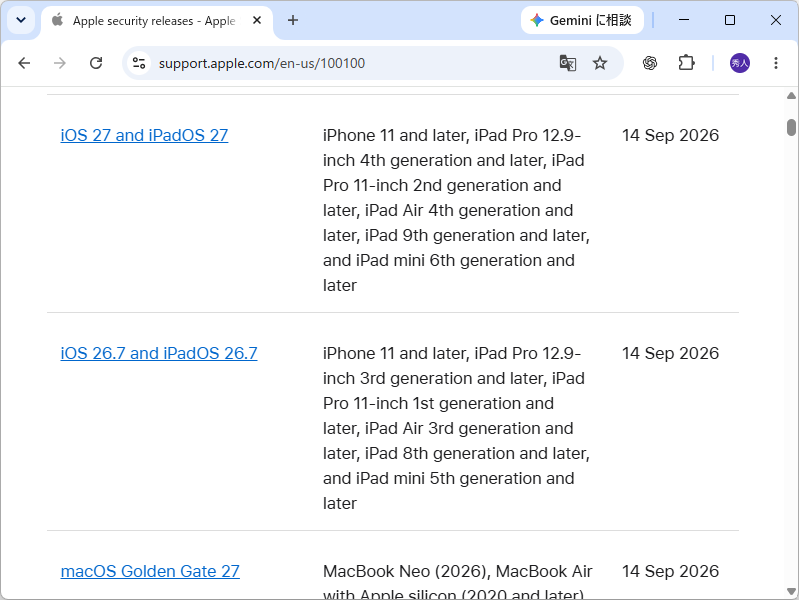Click text "MacBook Neo (2026), MacBook Air"
The width and height of the screenshot is (799, 600).
tap(458, 571)
